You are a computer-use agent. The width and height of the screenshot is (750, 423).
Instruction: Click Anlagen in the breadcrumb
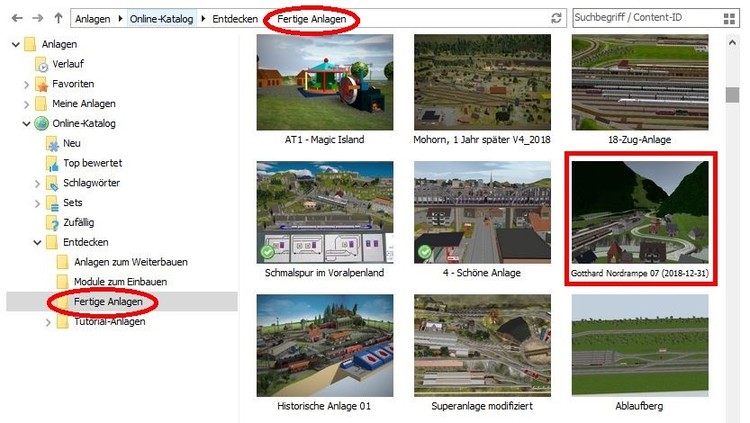tap(92, 19)
